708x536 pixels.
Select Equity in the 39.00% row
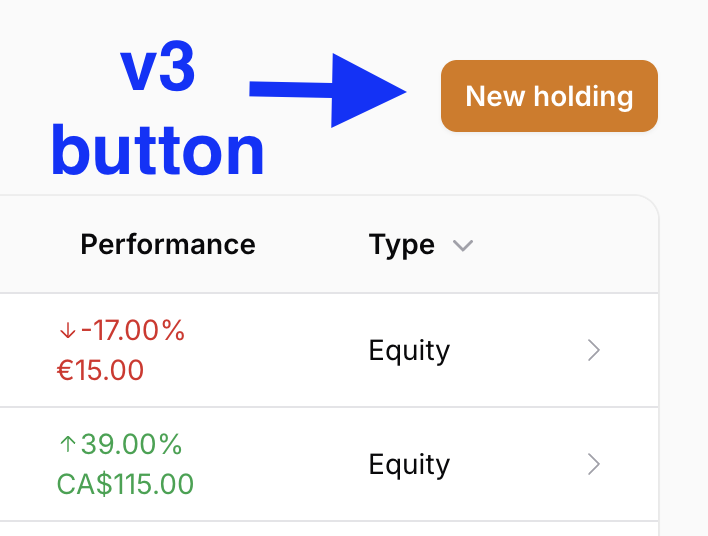click(x=409, y=465)
